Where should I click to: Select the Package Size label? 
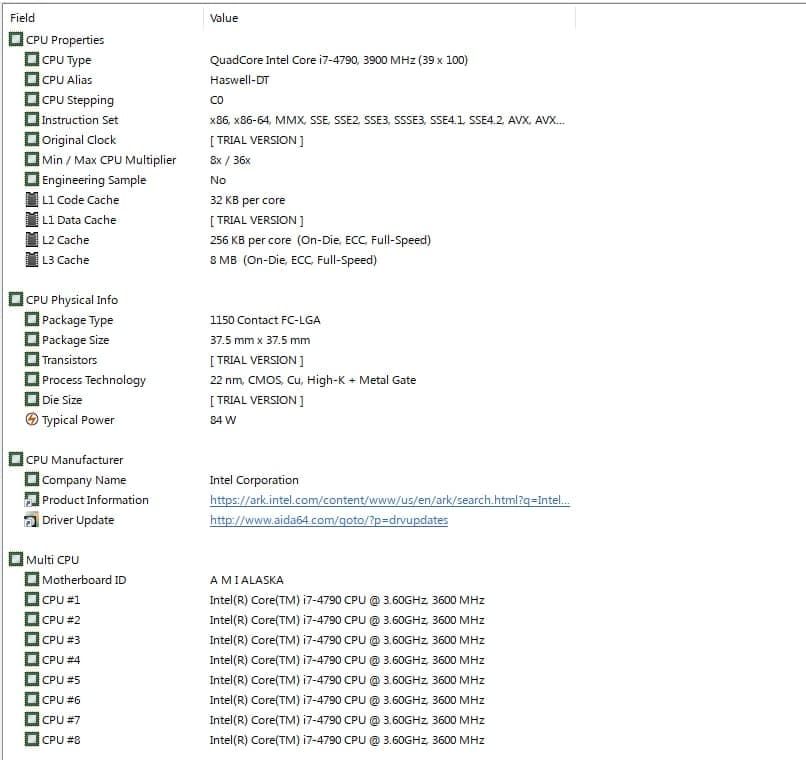pos(76,340)
